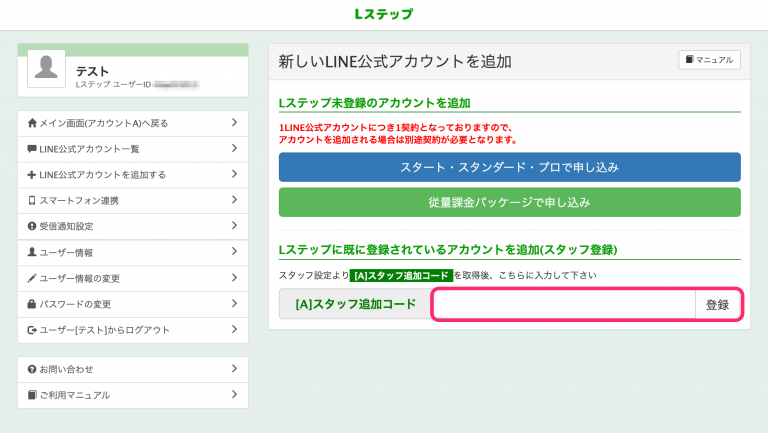Image resolution: width=768 pixels, height=433 pixels.
Task: Expand chevron on スマートフォン連携 row
Action: coord(234,200)
